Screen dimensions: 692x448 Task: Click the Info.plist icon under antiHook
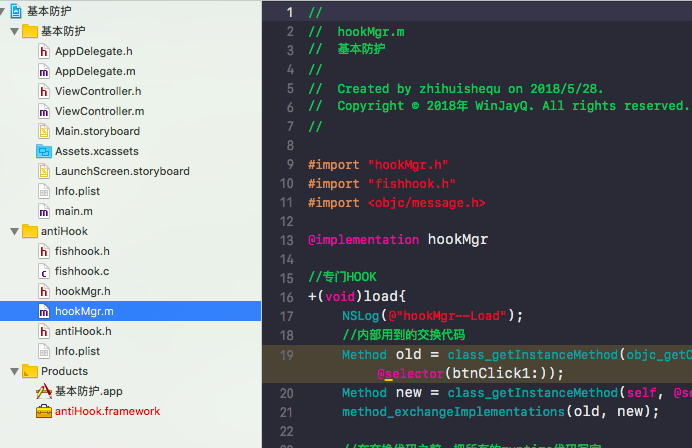coord(44,351)
